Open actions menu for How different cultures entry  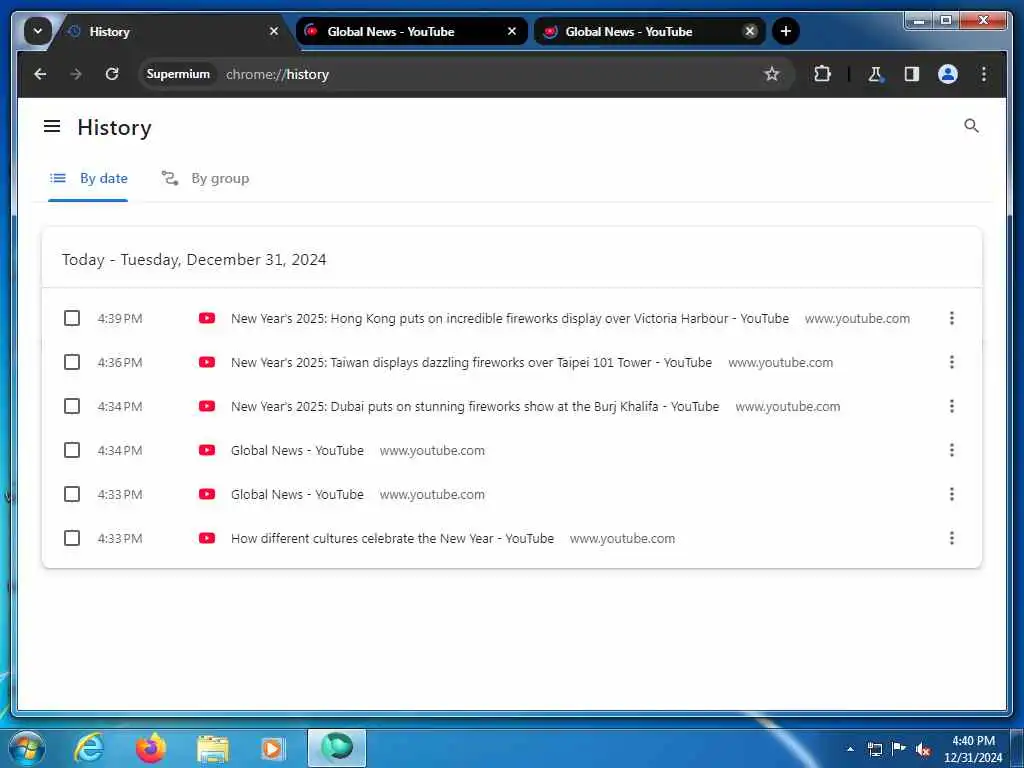(x=952, y=538)
